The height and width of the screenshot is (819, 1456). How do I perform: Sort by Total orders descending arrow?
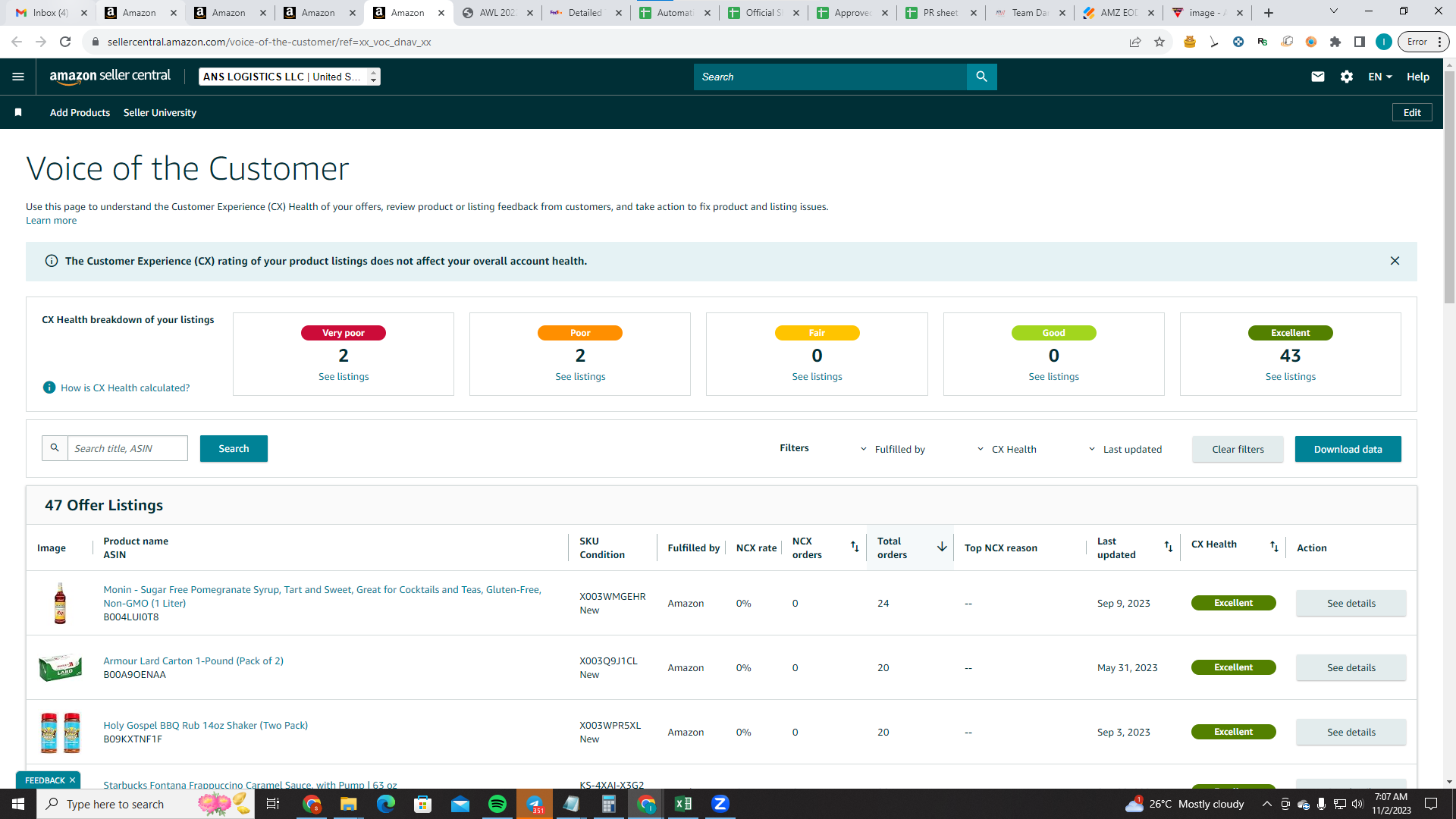pos(942,547)
